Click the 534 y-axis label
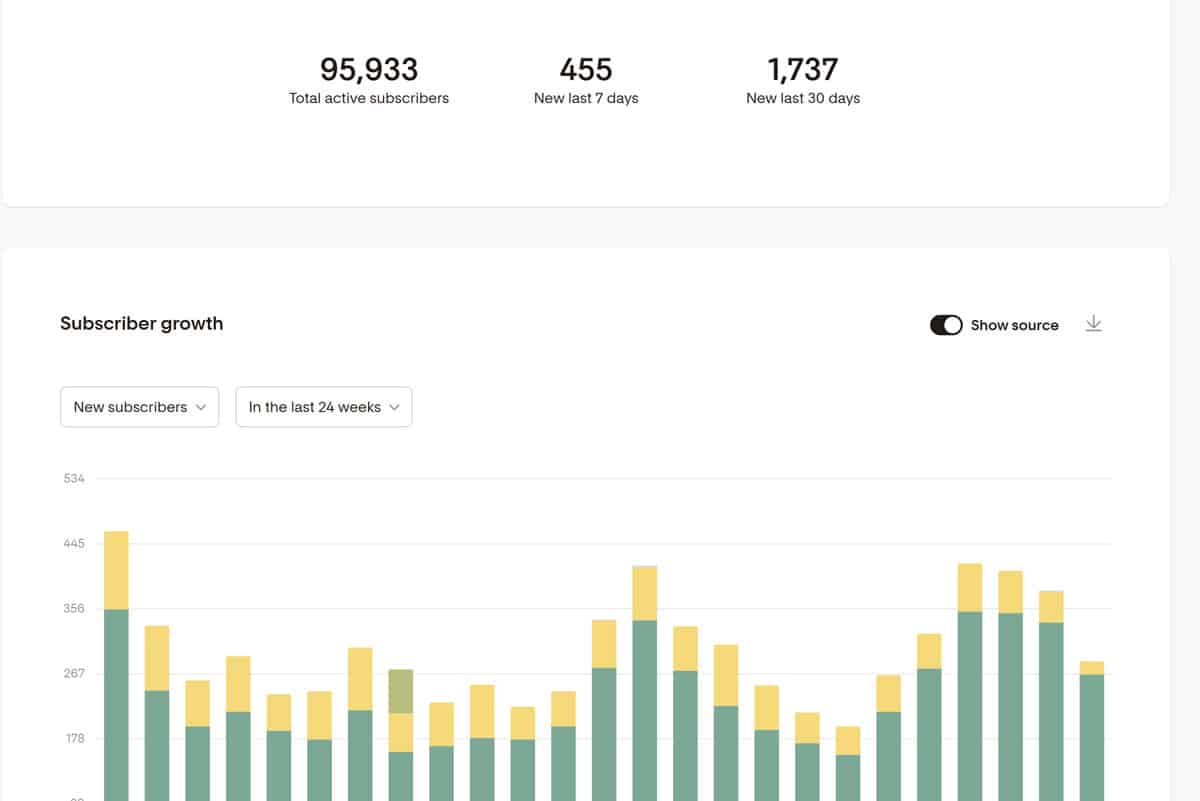 [x=74, y=479]
